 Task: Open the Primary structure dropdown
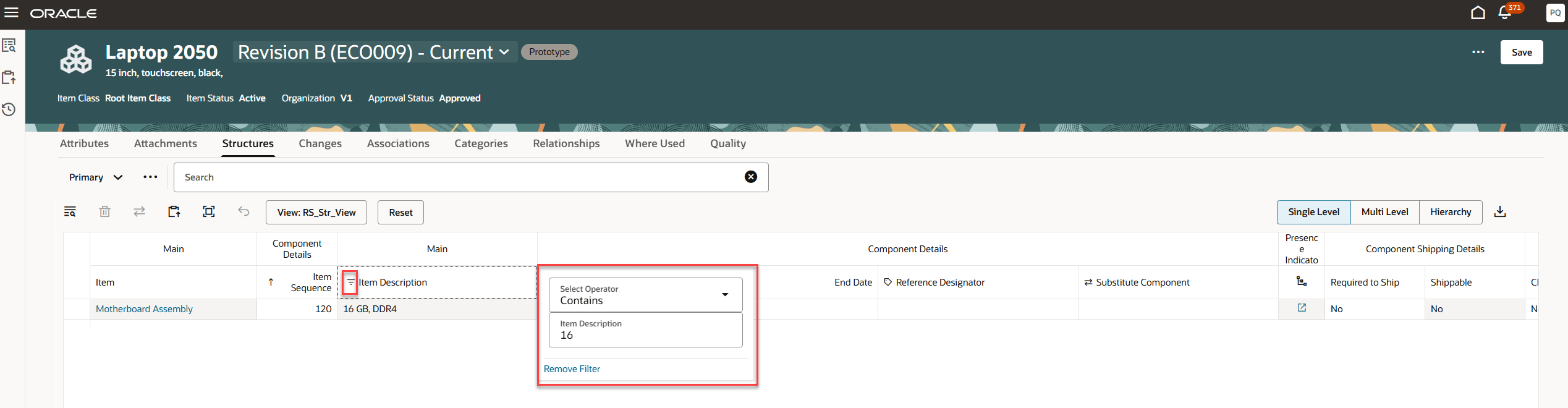pyautogui.click(x=96, y=177)
